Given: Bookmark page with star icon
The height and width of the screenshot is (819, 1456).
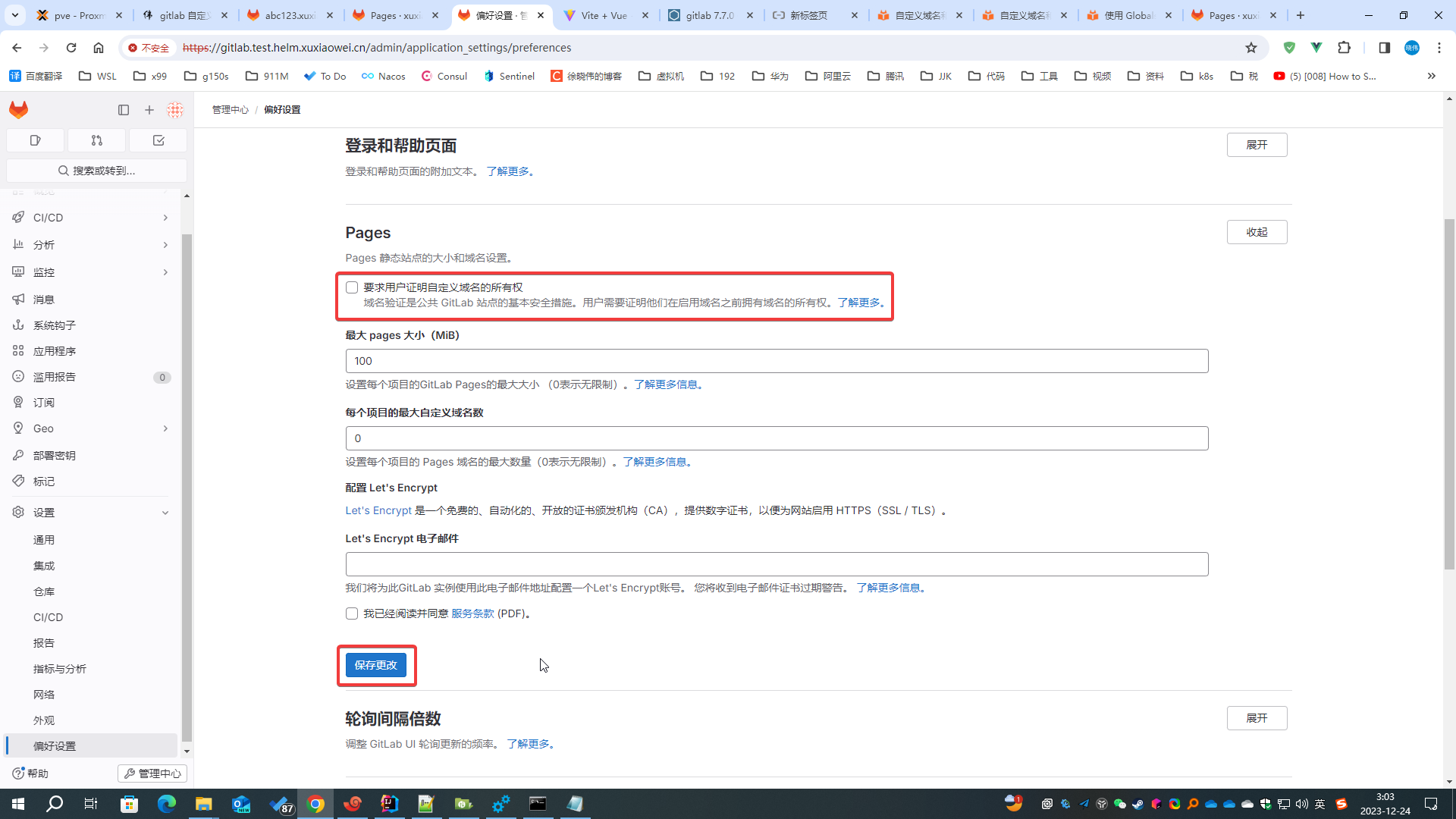Looking at the screenshot, I should click(1251, 48).
